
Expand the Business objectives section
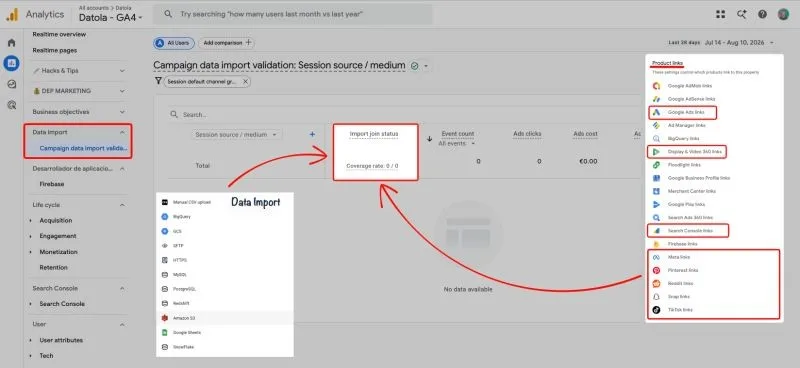point(122,112)
